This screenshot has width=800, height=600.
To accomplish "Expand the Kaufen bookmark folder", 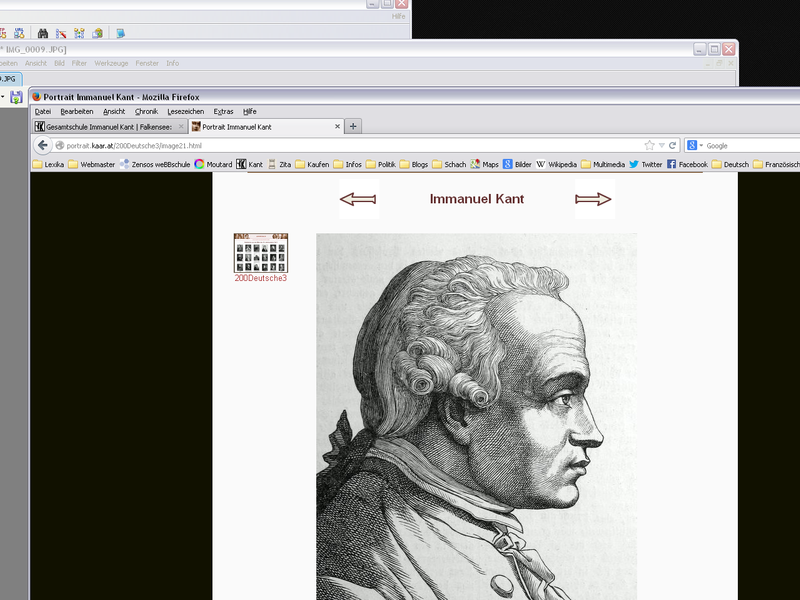I will 312,164.
